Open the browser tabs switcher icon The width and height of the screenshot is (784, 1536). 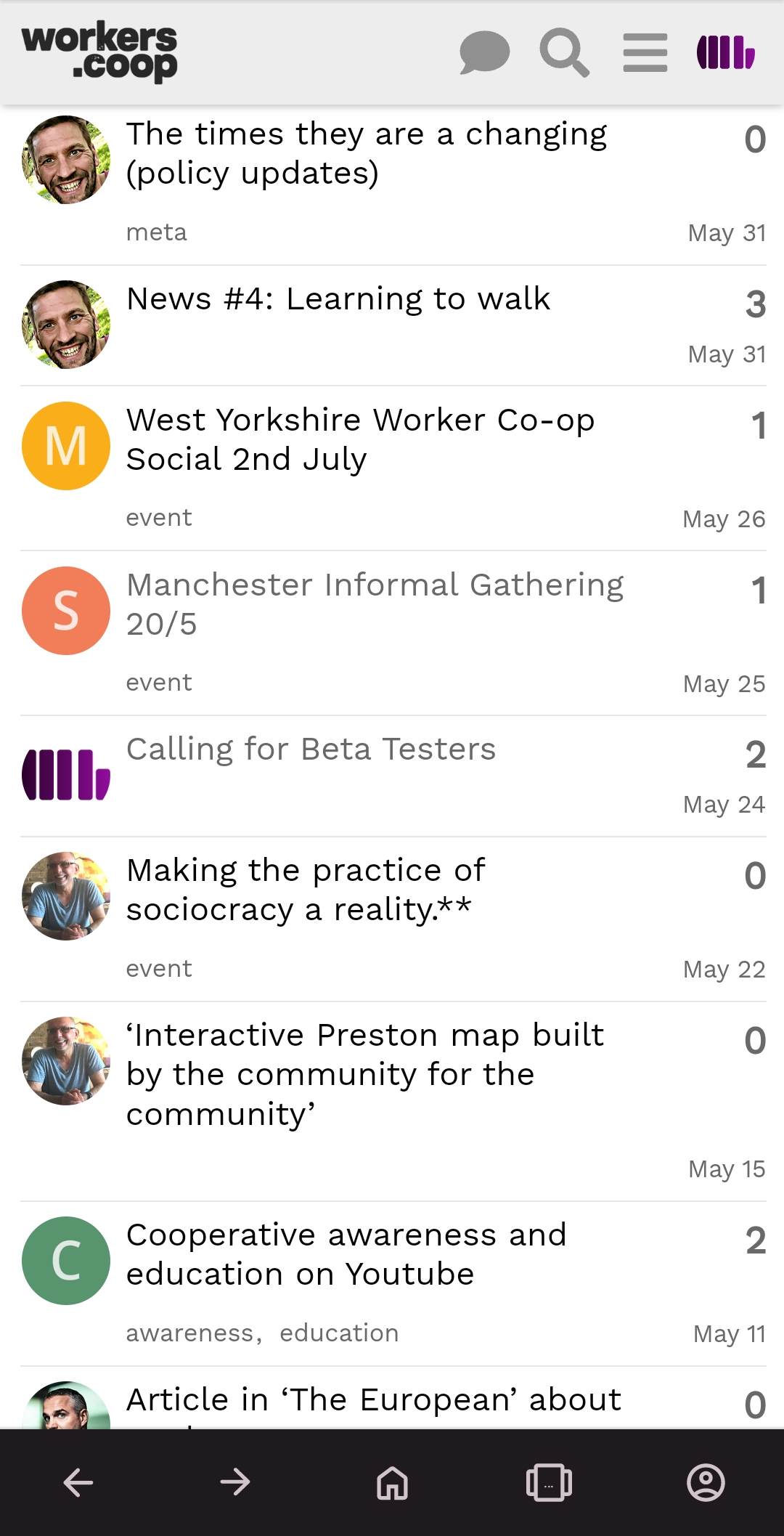pyautogui.click(x=549, y=1482)
